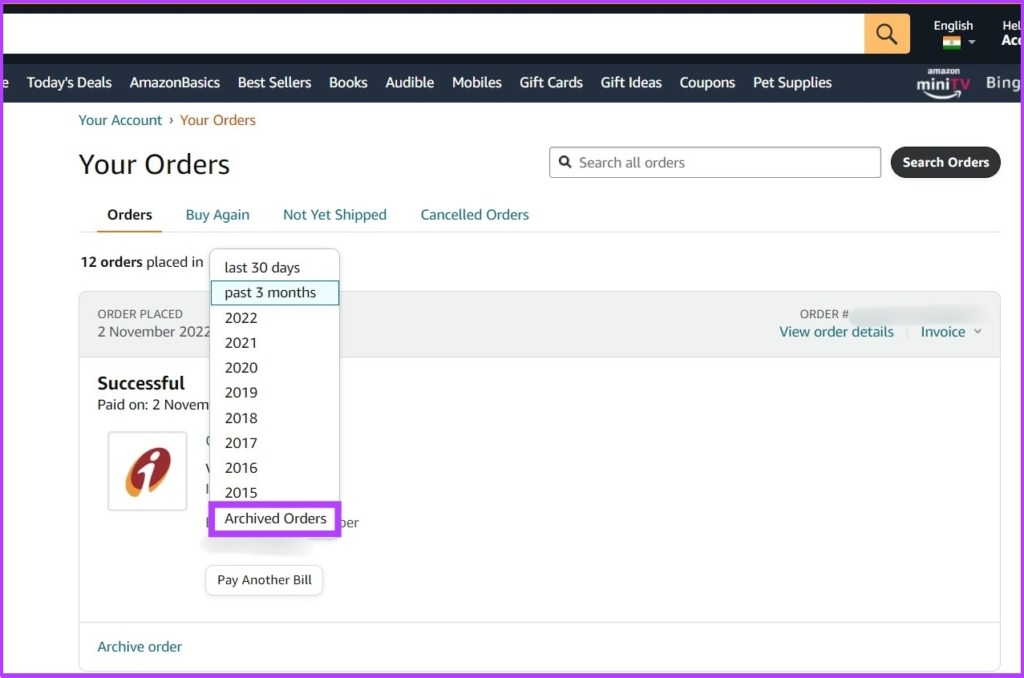Go to AmazonBasics in navigation bar
1024x678 pixels.
pyautogui.click(x=174, y=83)
